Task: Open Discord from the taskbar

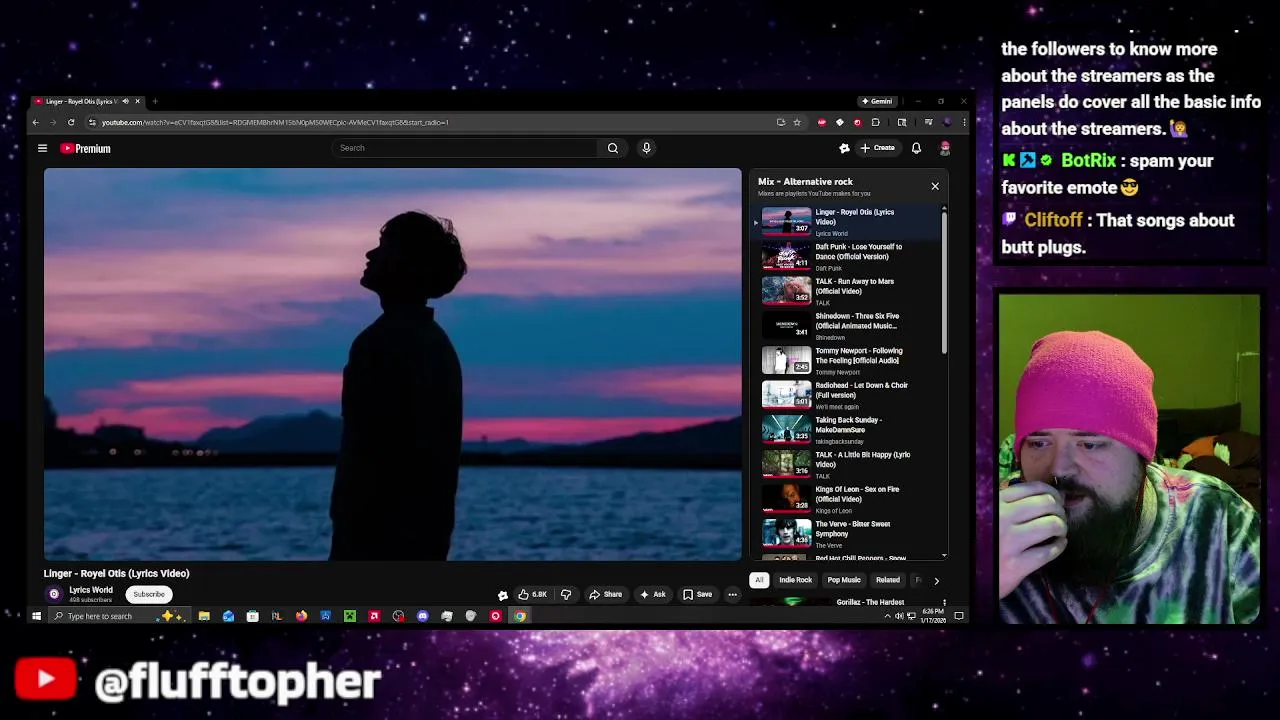Action: point(423,616)
